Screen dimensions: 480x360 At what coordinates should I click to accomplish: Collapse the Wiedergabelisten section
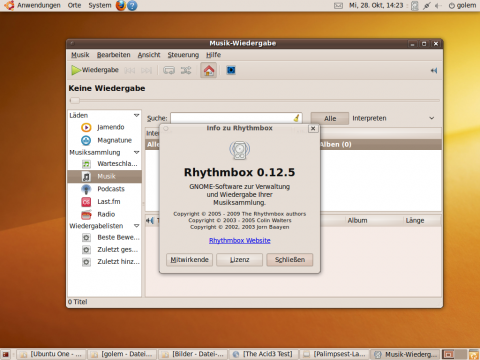coord(136,226)
